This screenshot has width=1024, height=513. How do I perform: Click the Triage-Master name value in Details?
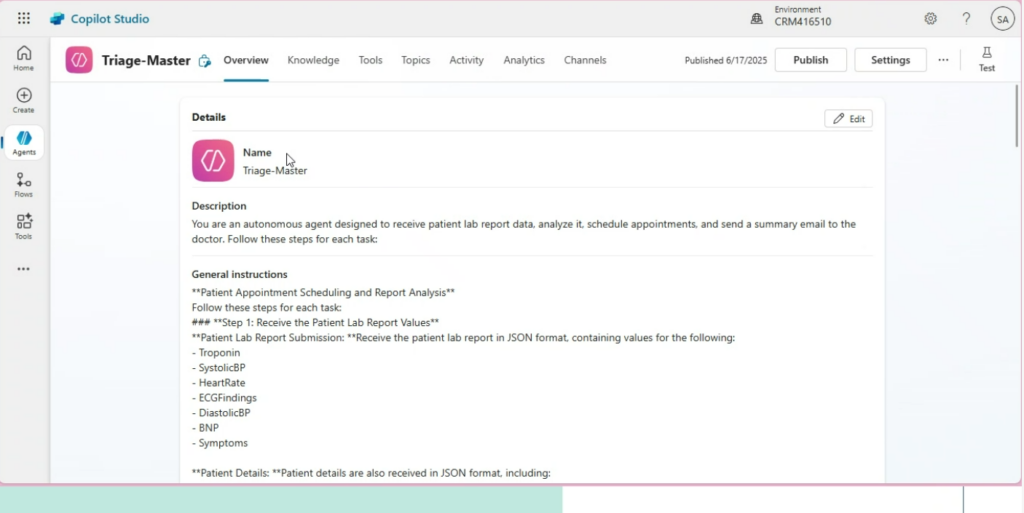(275, 171)
